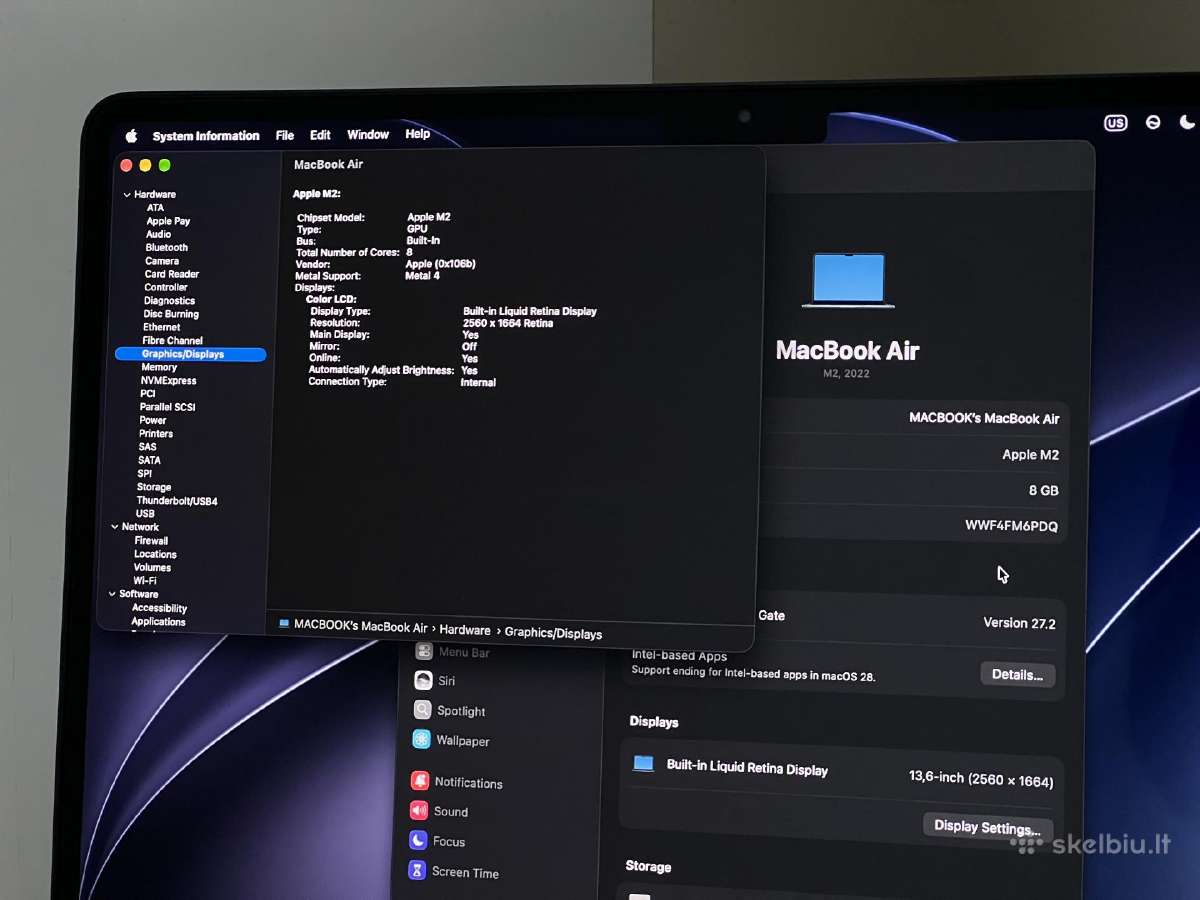Select Parallel SCSI in the sidebar
1200x900 pixels.
pos(167,407)
